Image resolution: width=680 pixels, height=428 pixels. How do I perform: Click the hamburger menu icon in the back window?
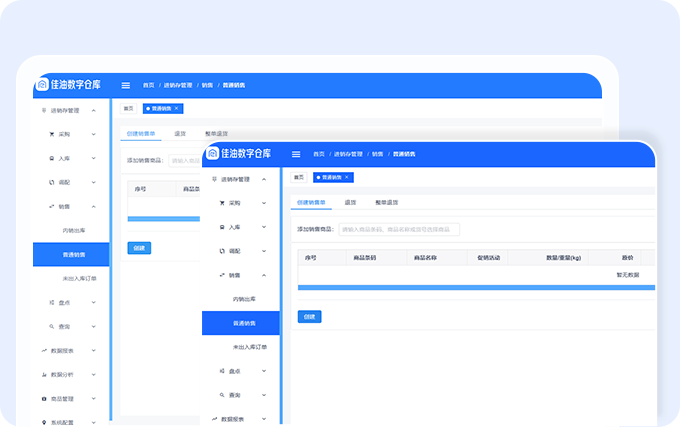tap(125, 85)
